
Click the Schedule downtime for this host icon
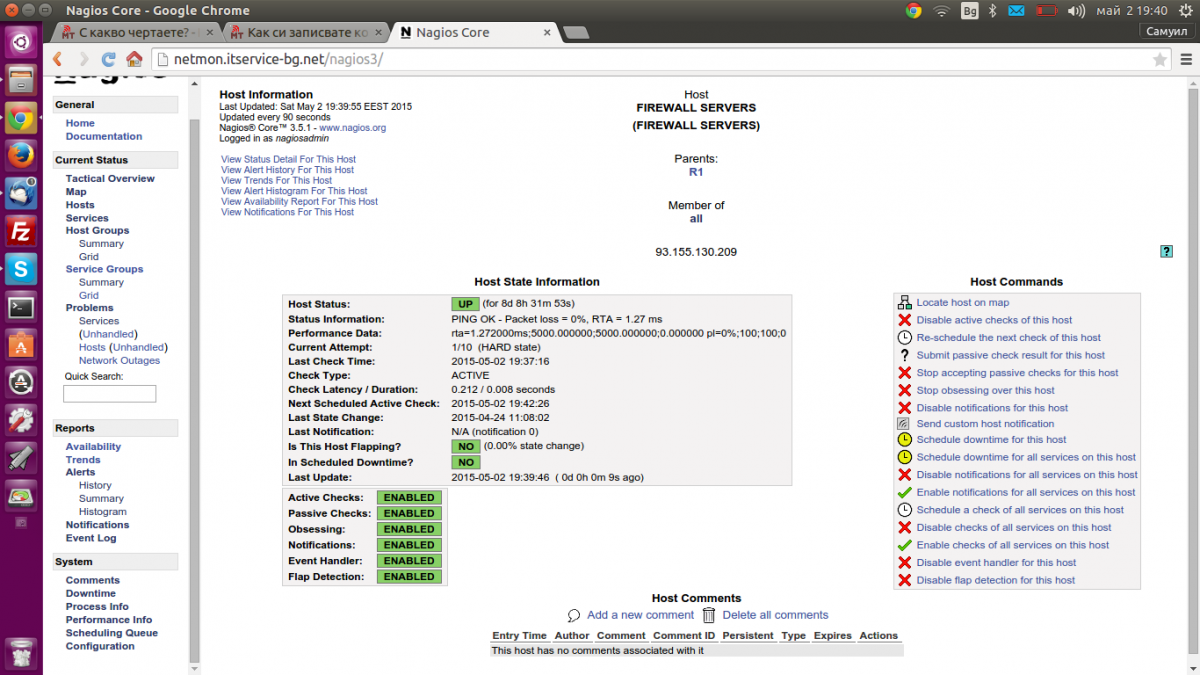pos(904,440)
